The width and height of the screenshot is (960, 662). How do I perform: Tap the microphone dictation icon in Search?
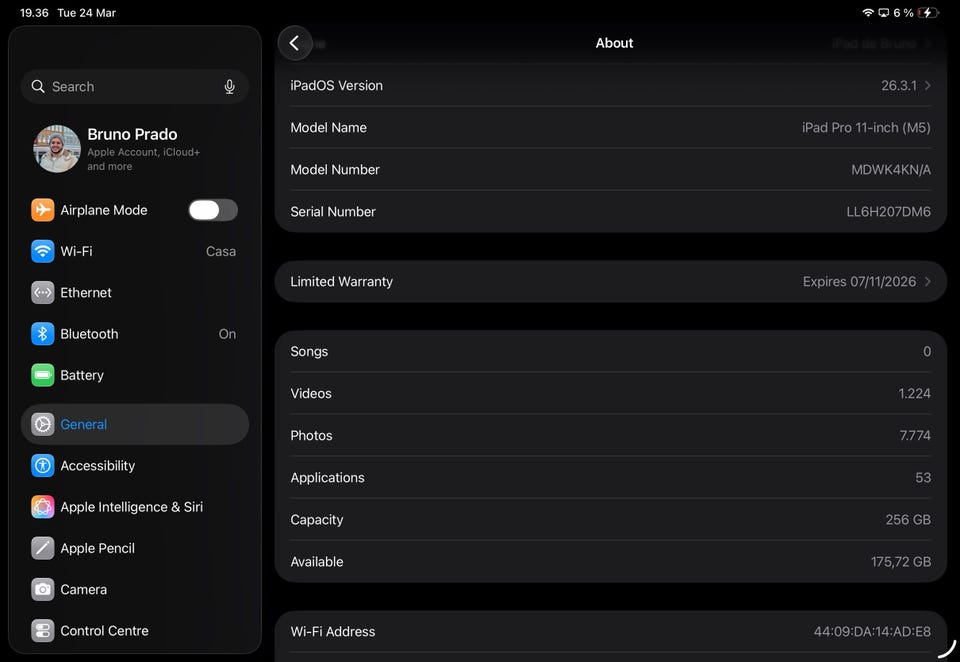point(230,87)
